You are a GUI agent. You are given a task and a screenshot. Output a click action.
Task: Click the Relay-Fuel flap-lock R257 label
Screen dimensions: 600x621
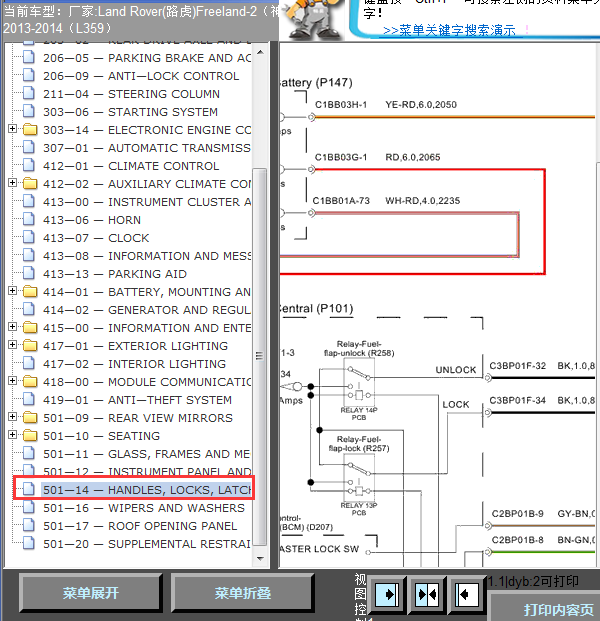(359, 444)
